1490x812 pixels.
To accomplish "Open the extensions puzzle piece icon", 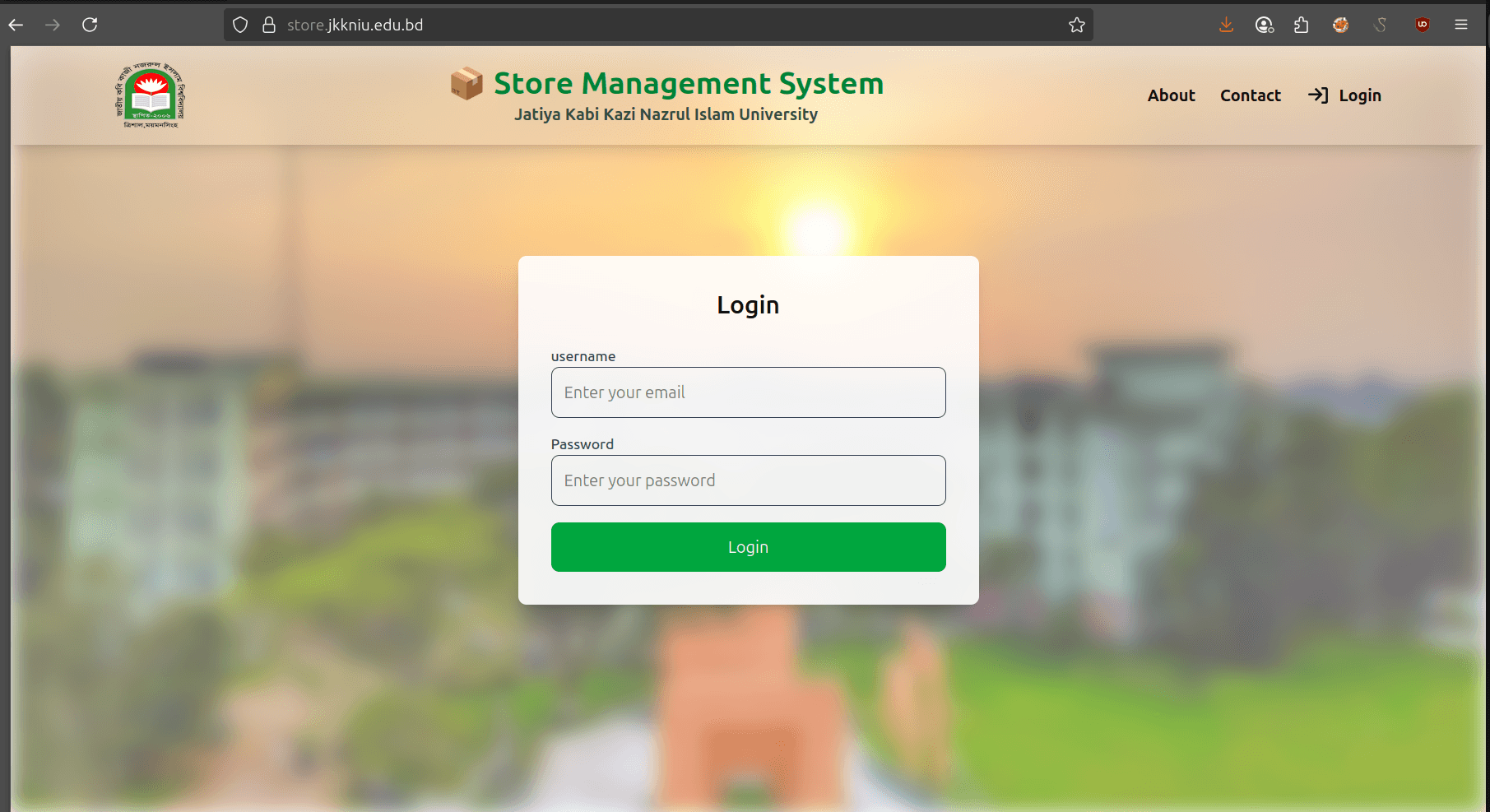I will pyautogui.click(x=1301, y=25).
